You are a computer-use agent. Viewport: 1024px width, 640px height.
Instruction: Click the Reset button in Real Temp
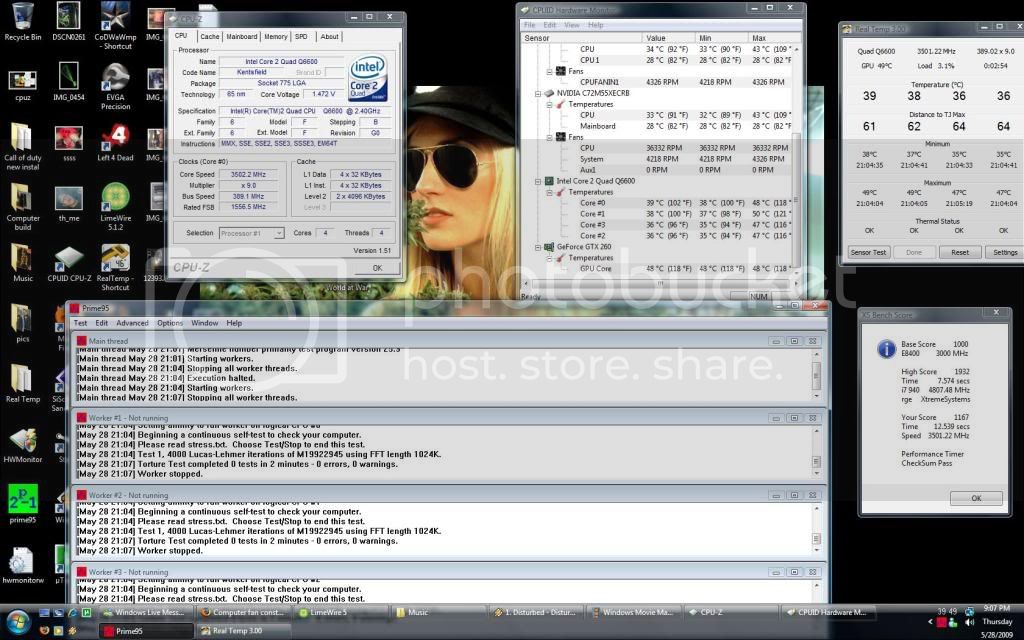pos(960,252)
